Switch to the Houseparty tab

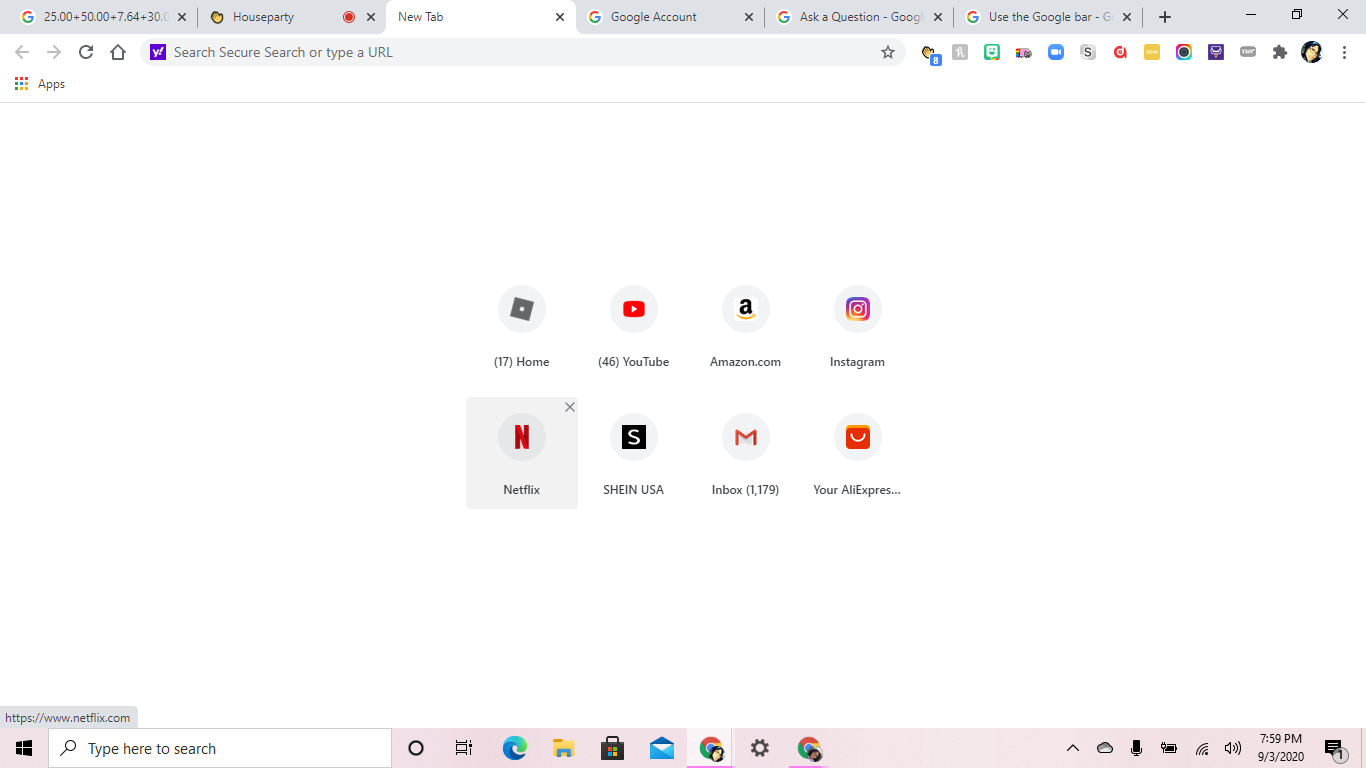291,17
